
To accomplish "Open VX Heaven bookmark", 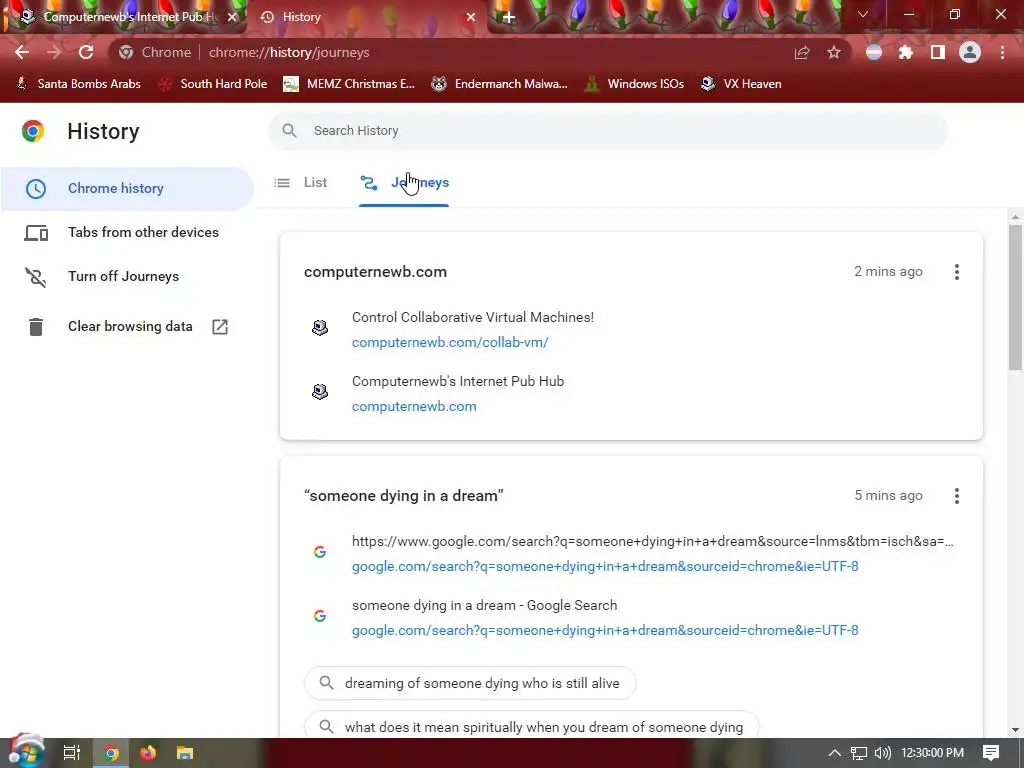I will pyautogui.click(x=741, y=84).
